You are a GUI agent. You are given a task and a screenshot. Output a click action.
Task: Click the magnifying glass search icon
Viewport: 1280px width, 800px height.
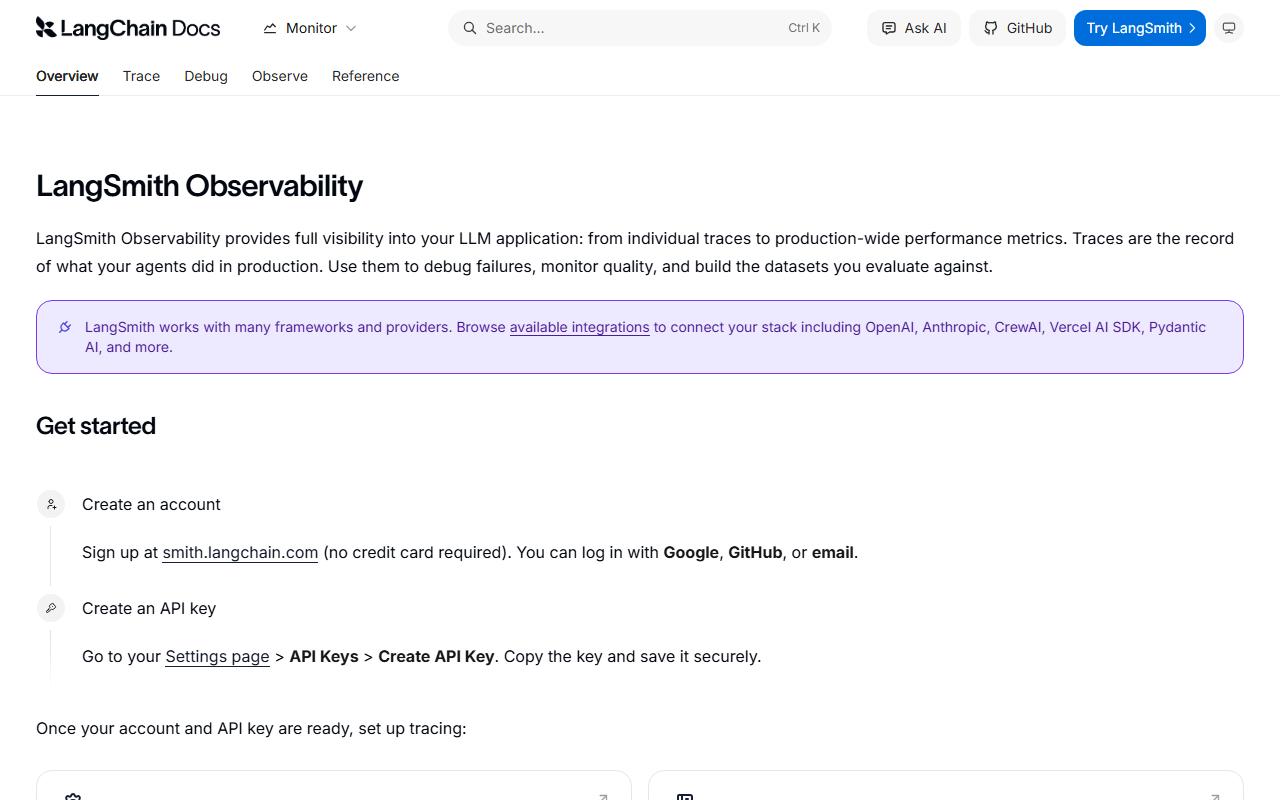click(x=470, y=28)
